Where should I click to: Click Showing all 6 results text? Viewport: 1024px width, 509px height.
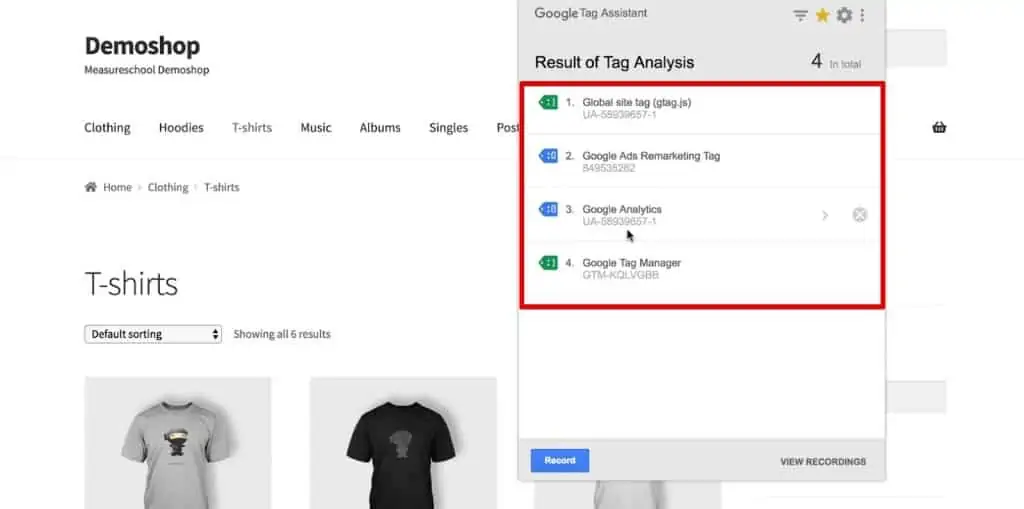(x=282, y=334)
